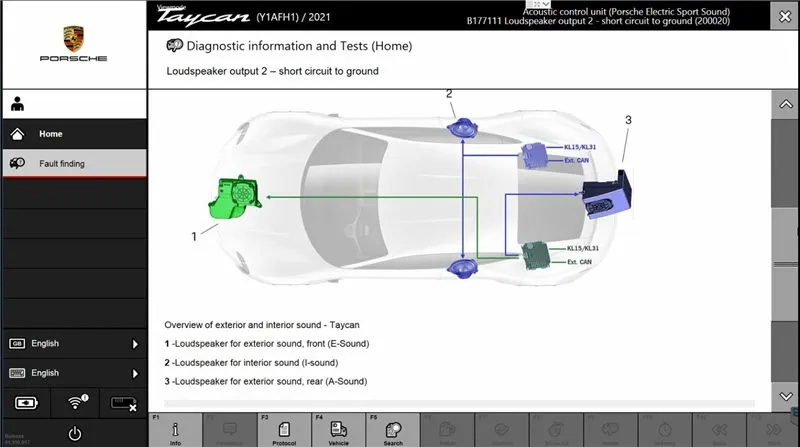Click callout number 1 in the diagram
The image size is (800, 447).
click(x=194, y=236)
